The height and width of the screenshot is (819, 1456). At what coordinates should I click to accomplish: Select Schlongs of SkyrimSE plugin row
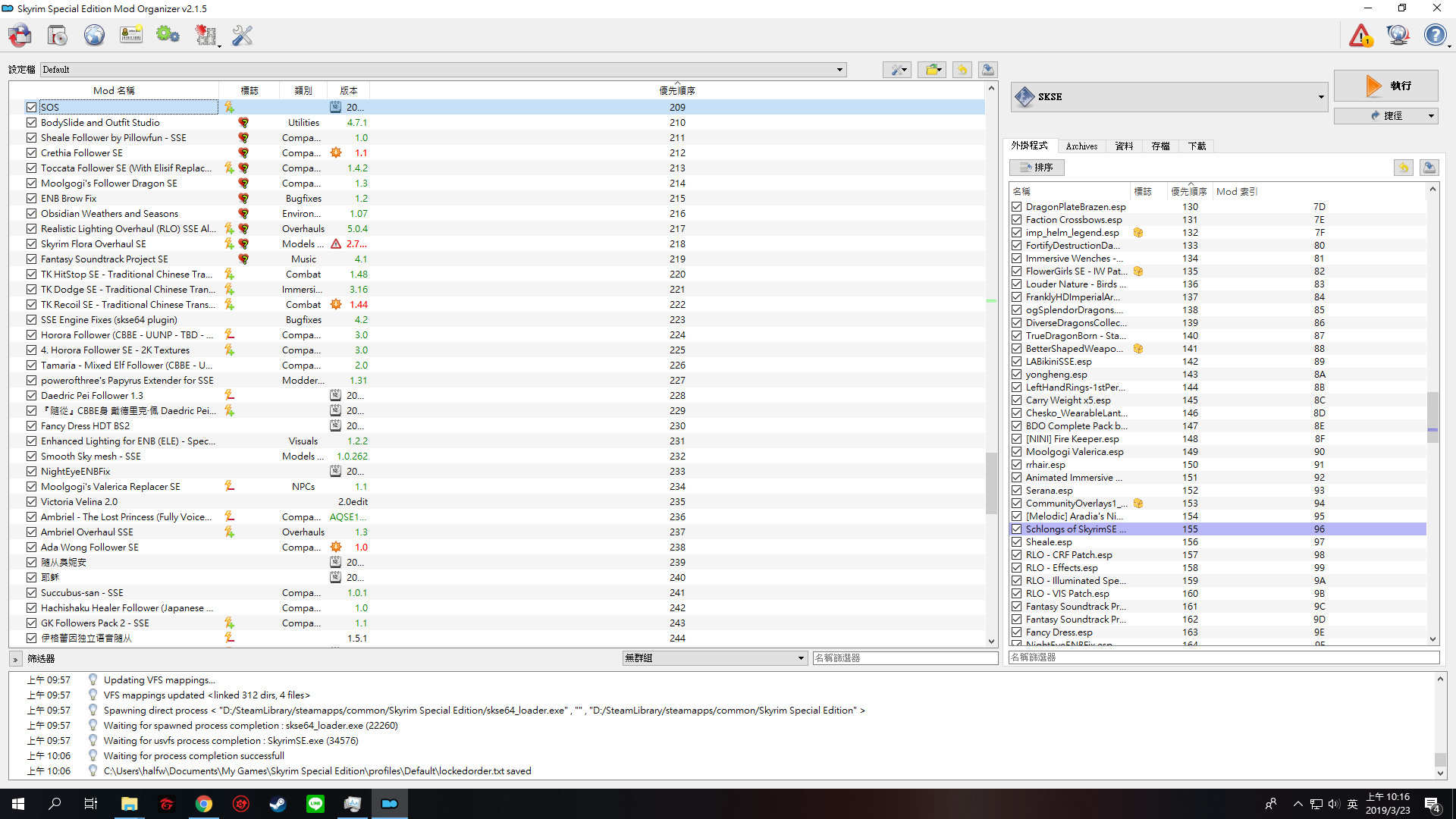point(1218,529)
